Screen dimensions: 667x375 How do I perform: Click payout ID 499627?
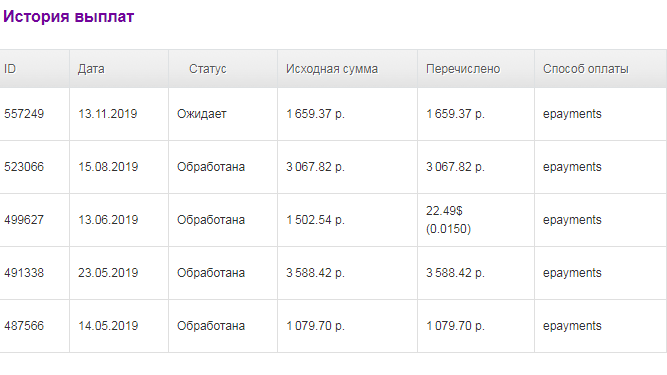click(24, 220)
